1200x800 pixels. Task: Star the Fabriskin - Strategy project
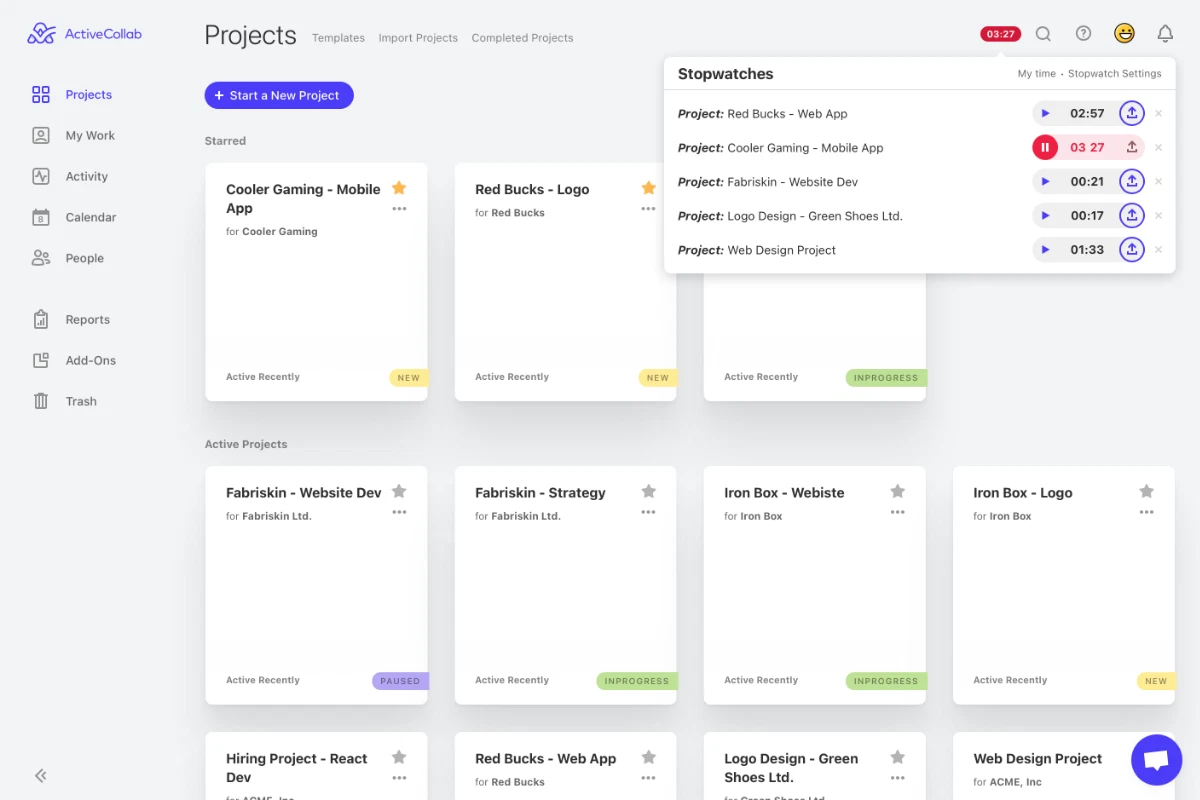648,491
